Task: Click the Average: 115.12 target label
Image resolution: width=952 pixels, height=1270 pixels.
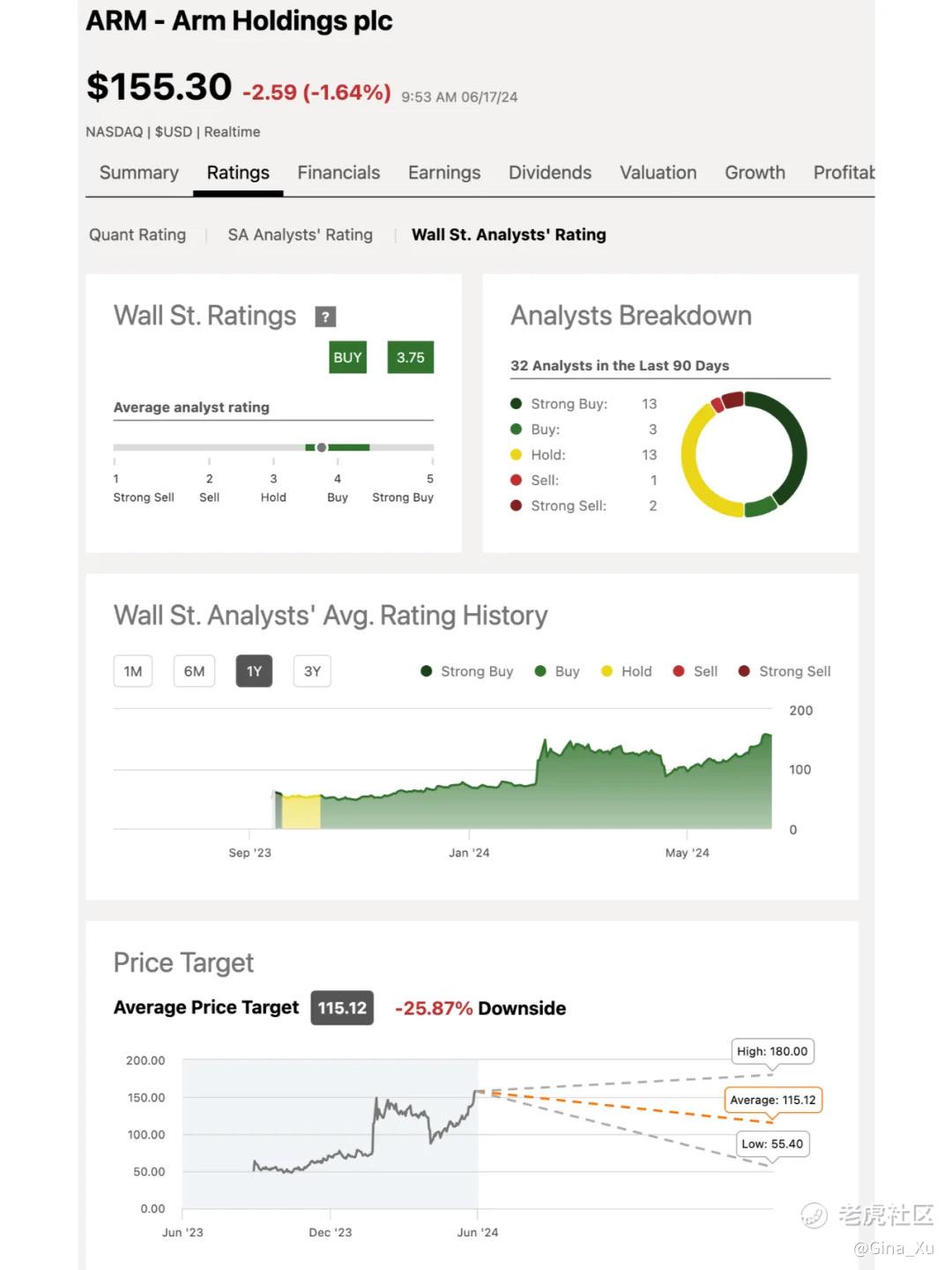Action: [773, 1100]
